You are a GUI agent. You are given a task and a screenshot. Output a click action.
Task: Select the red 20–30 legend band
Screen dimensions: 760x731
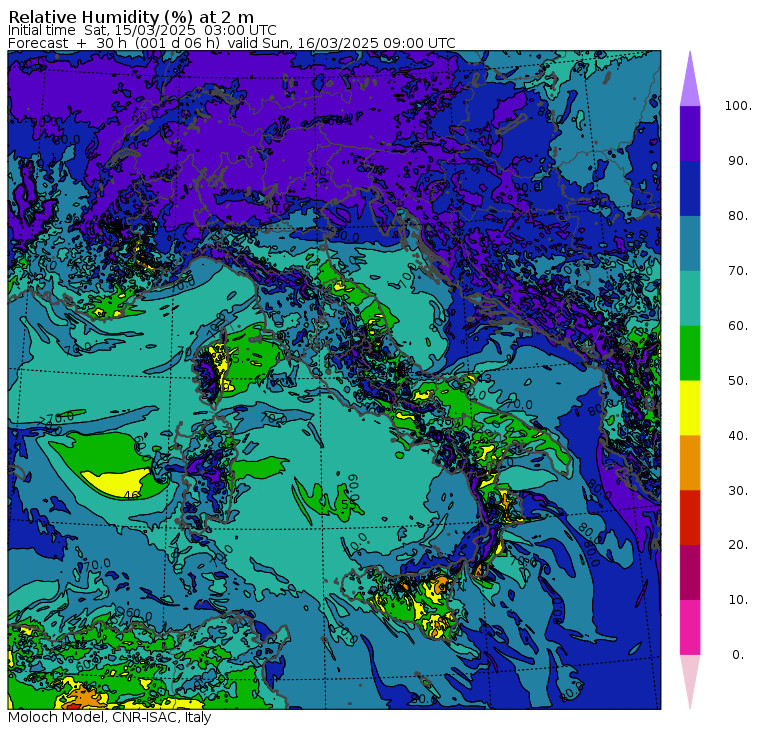pyautogui.click(x=690, y=518)
